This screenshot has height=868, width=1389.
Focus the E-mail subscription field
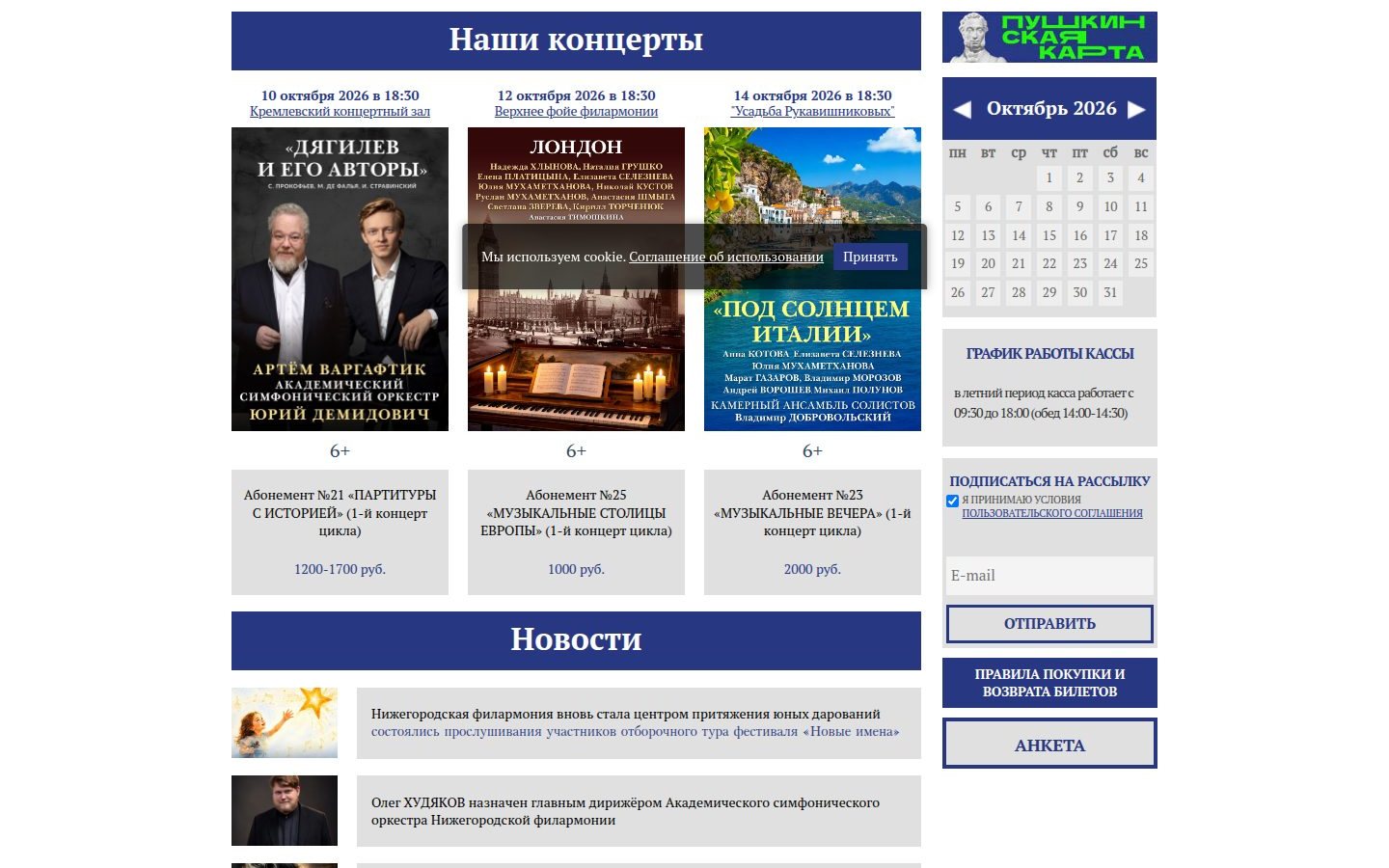click(x=1049, y=576)
